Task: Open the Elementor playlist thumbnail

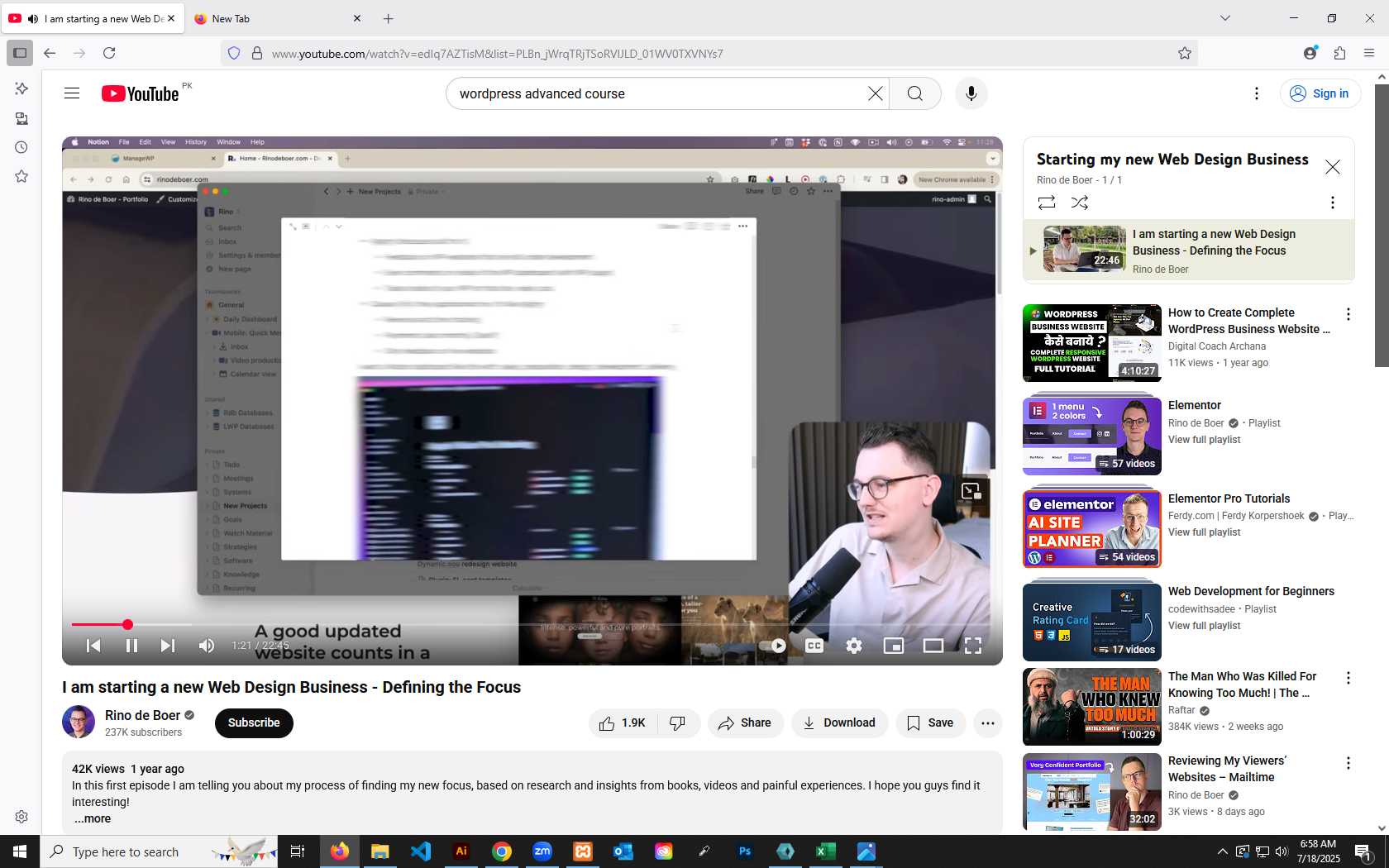Action: pos(1091,436)
